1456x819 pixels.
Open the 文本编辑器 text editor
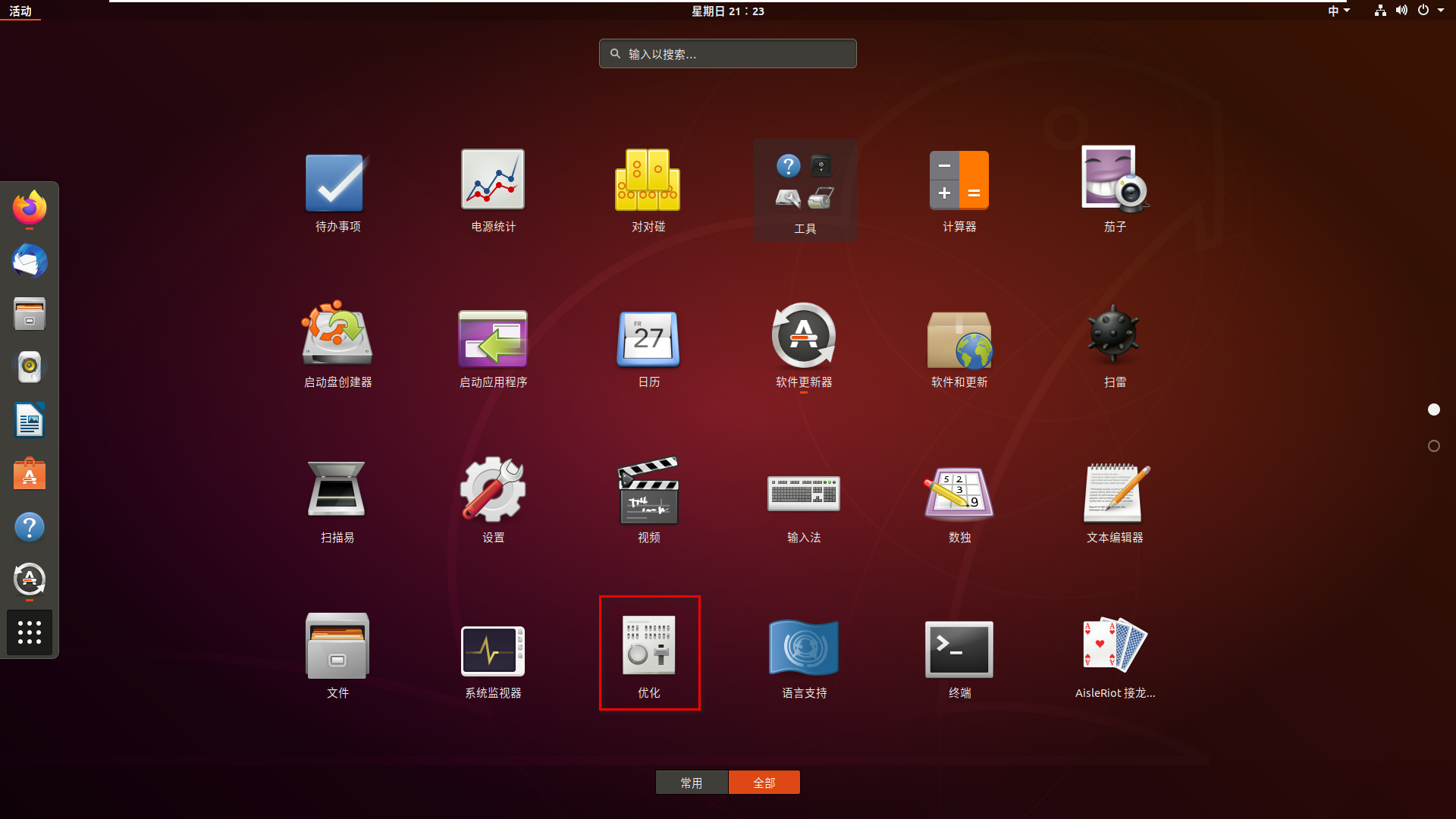click(1114, 494)
